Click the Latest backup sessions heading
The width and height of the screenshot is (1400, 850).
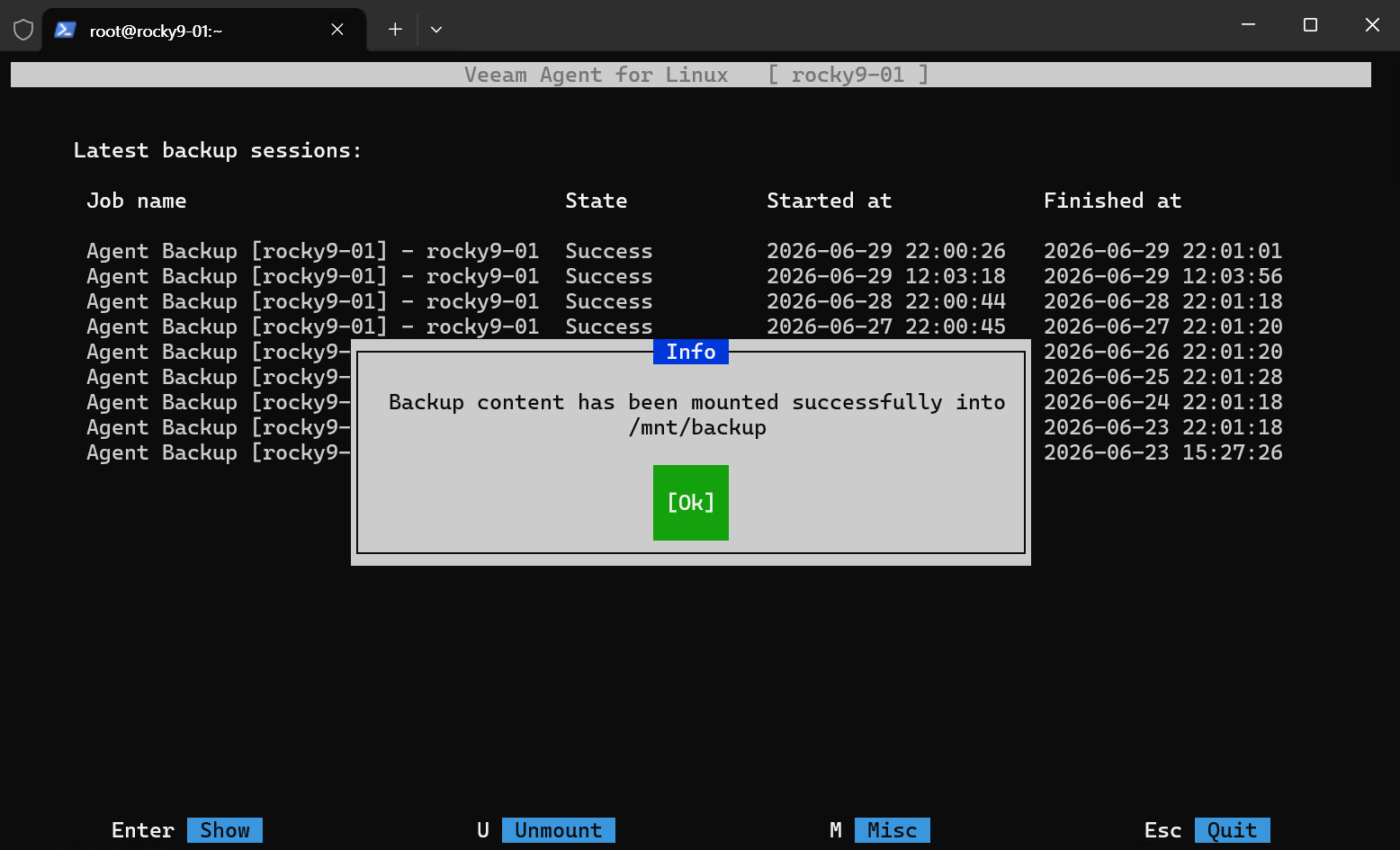coord(218,150)
